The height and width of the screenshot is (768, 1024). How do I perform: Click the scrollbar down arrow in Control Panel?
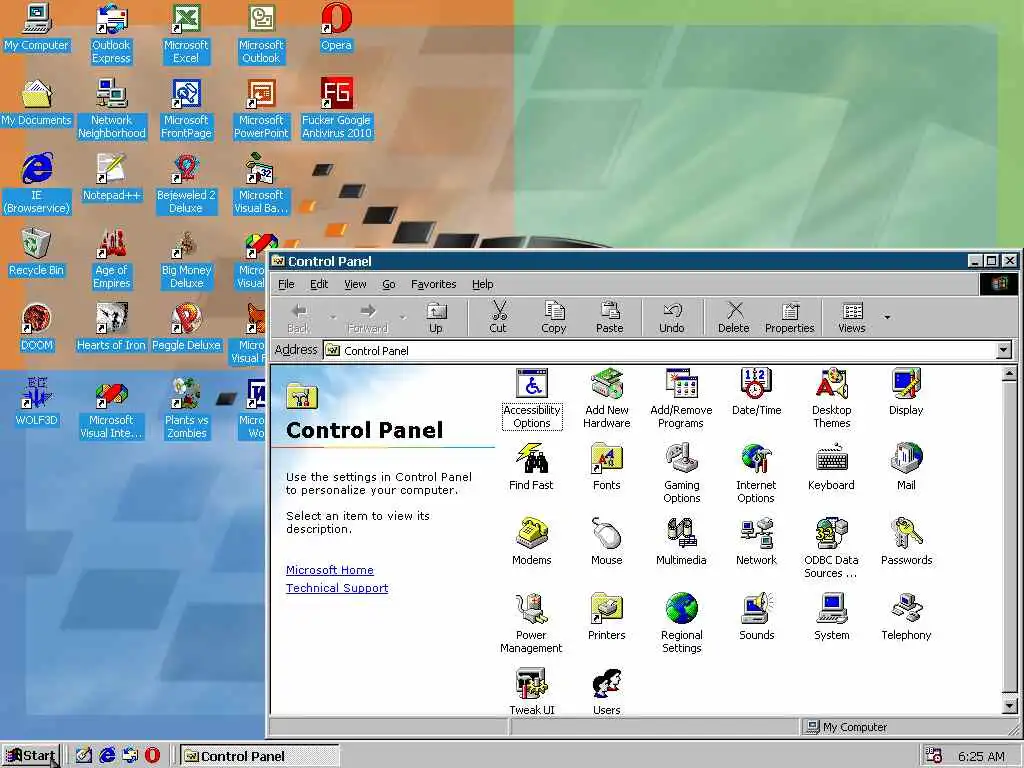pyautogui.click(x=1009, y=706)
